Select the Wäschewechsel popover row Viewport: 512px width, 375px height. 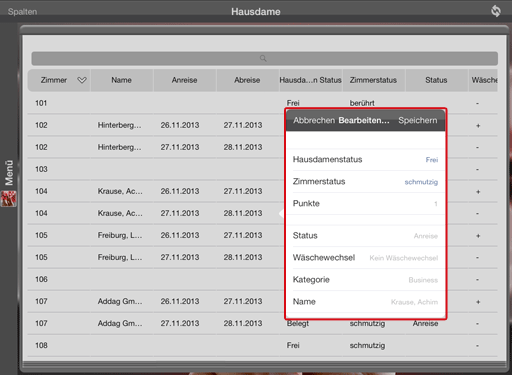[x=365, y=258]
